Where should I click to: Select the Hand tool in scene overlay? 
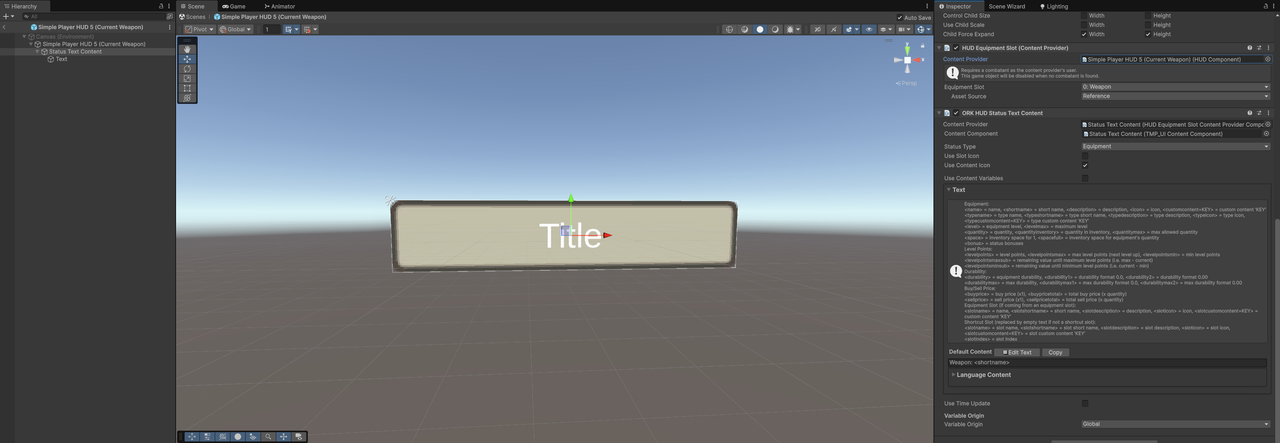187,49
